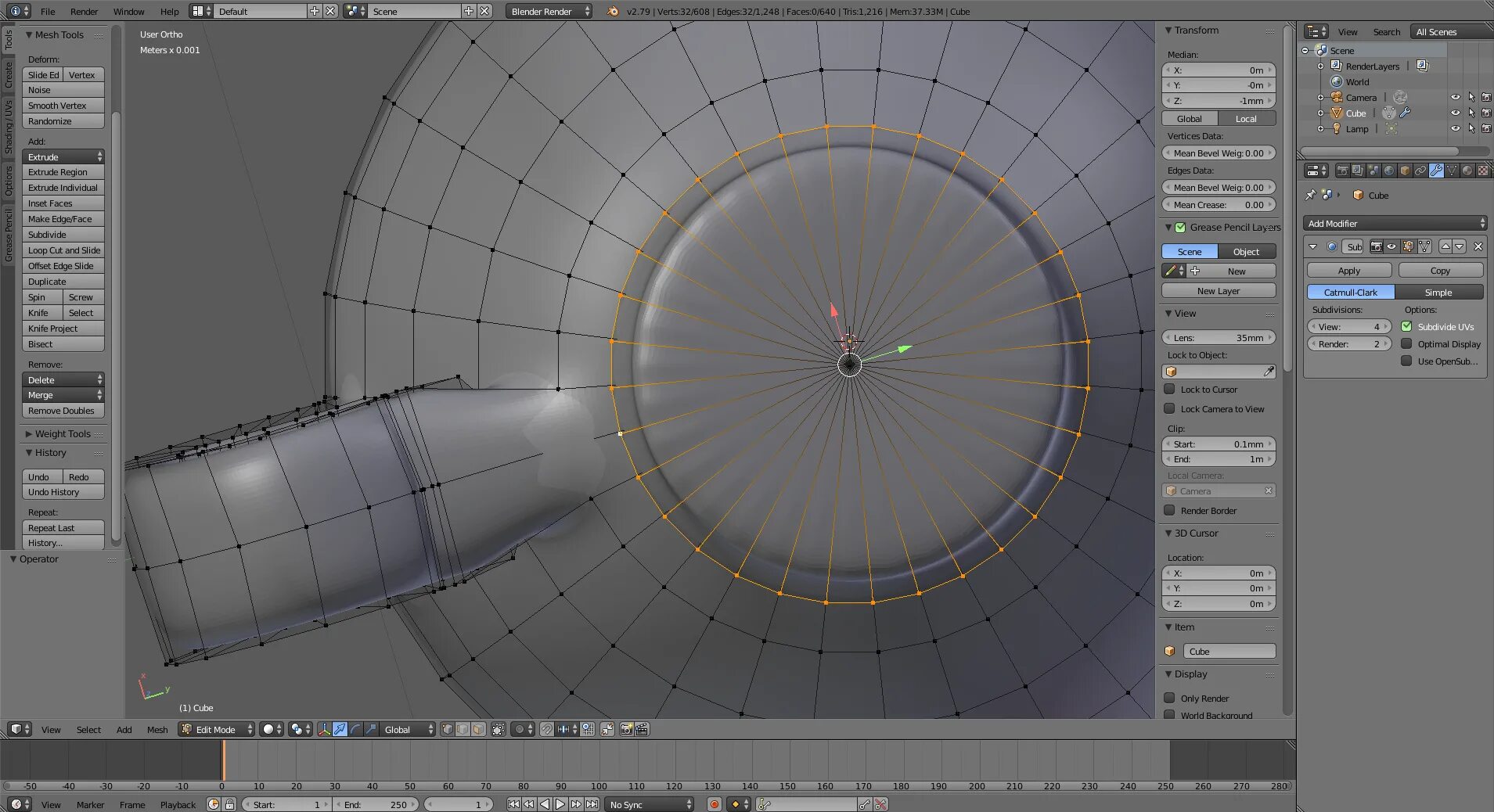The height and width of the screenshot is (812, 1494).
Task: Toggle Cube visibility eye in outliner
Action: coord(1456,113)
